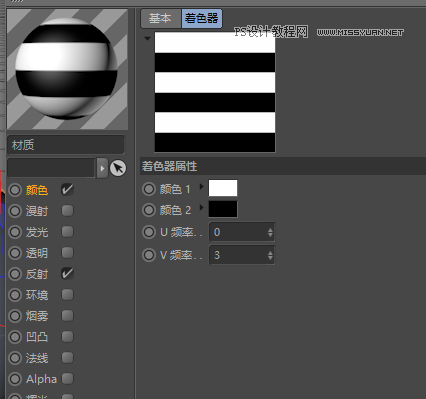The height and width of the screenshot is (399, 426).
Task: Click the animation dot beside 反射
Action: tap(15, 274)
